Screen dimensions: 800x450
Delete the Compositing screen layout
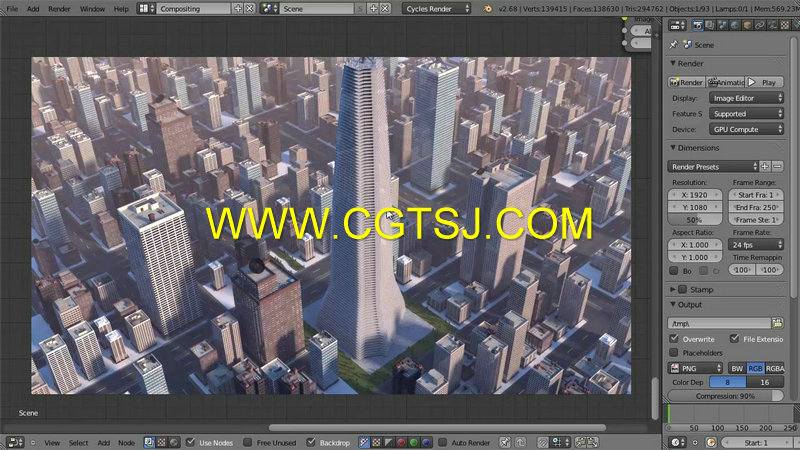click(249, 9)
